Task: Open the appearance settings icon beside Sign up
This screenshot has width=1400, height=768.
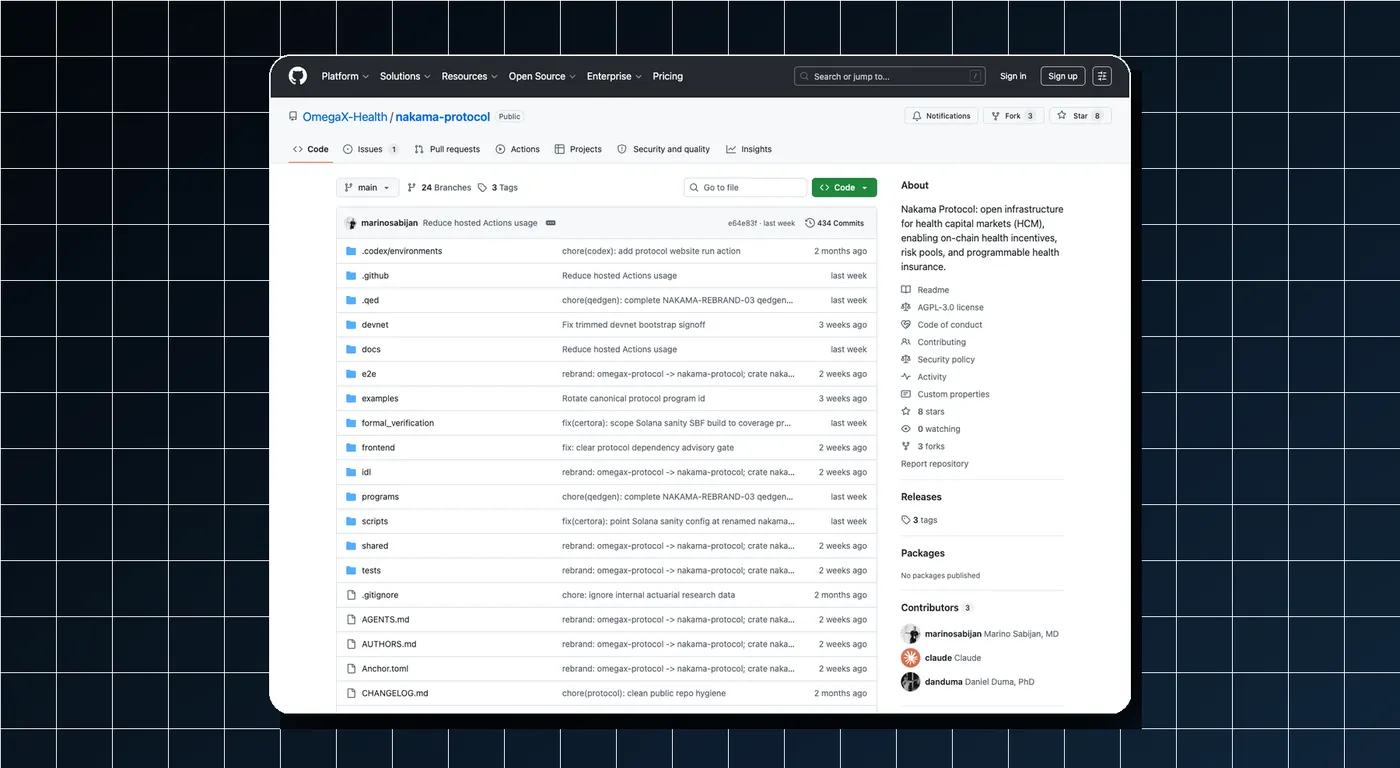Action: click(x=1102, y=76)
